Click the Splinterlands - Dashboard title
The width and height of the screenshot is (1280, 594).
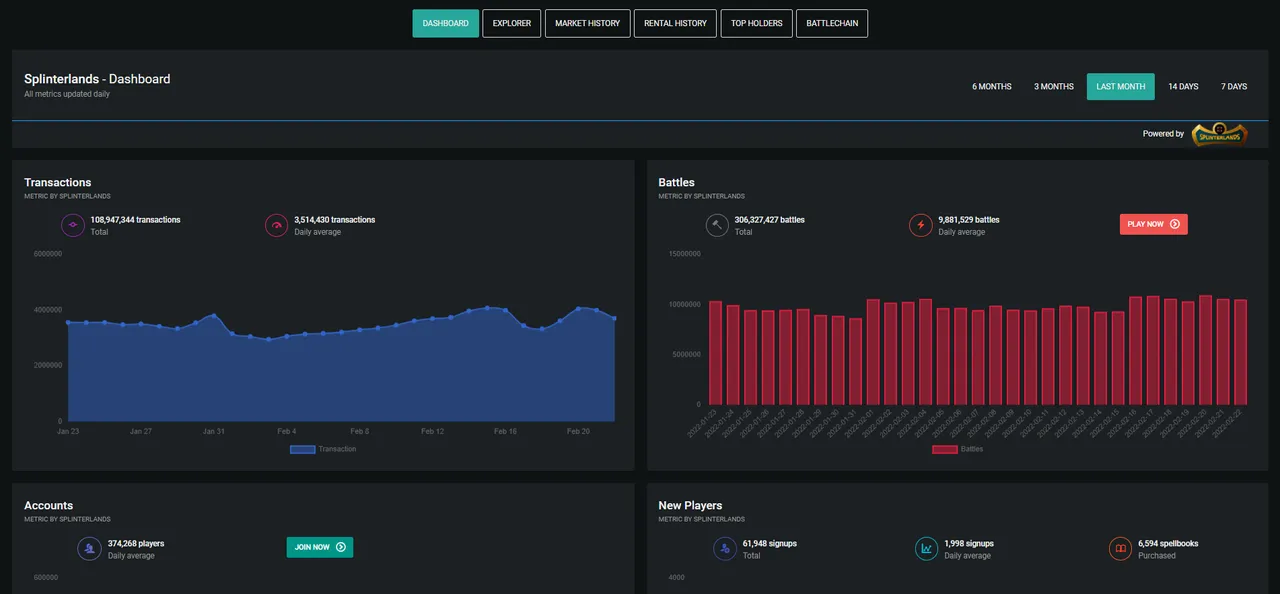97,79
